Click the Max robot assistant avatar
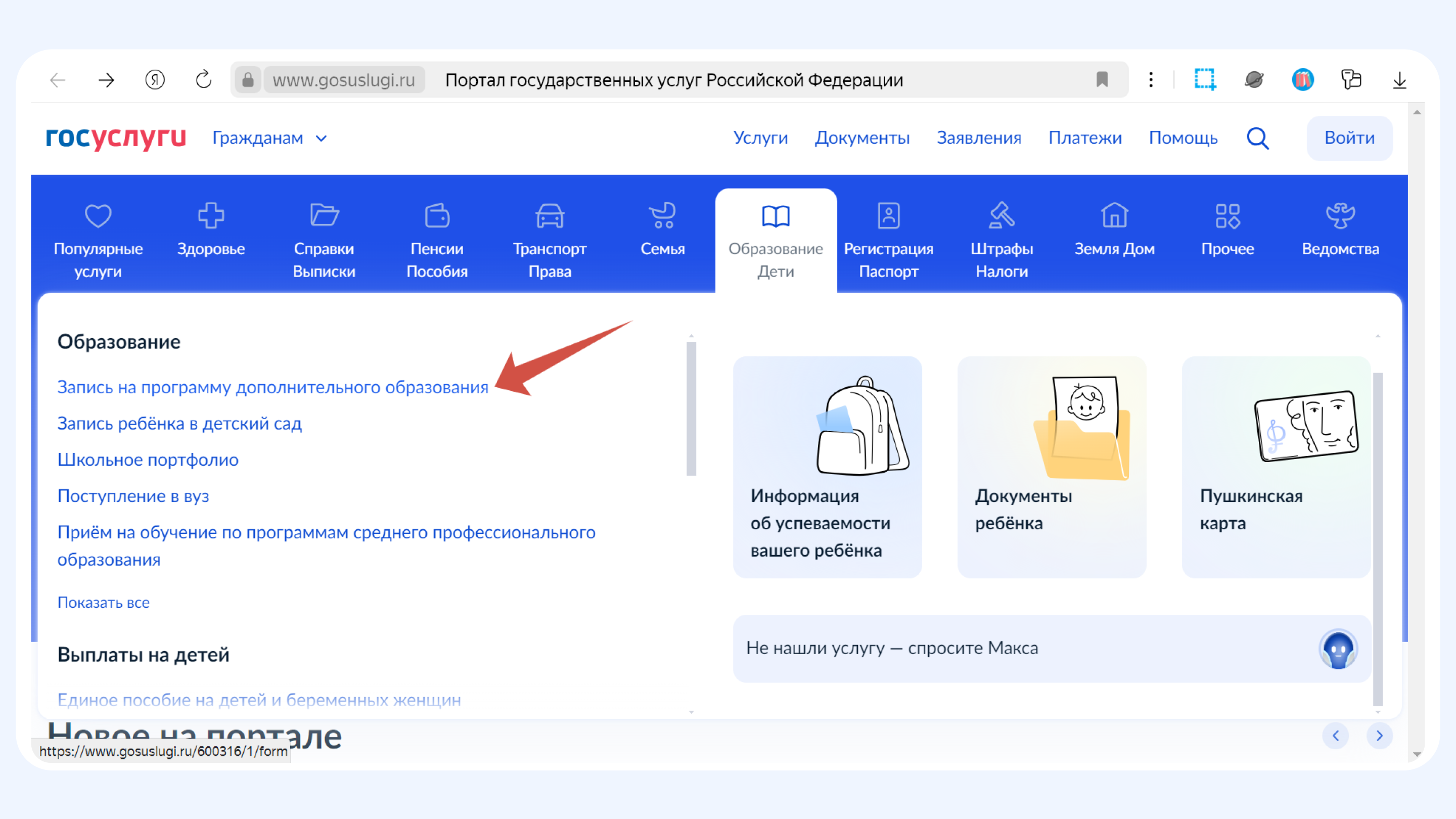Image resolution: width=1456 pixels, height=819 pixels. point(1338,648)
